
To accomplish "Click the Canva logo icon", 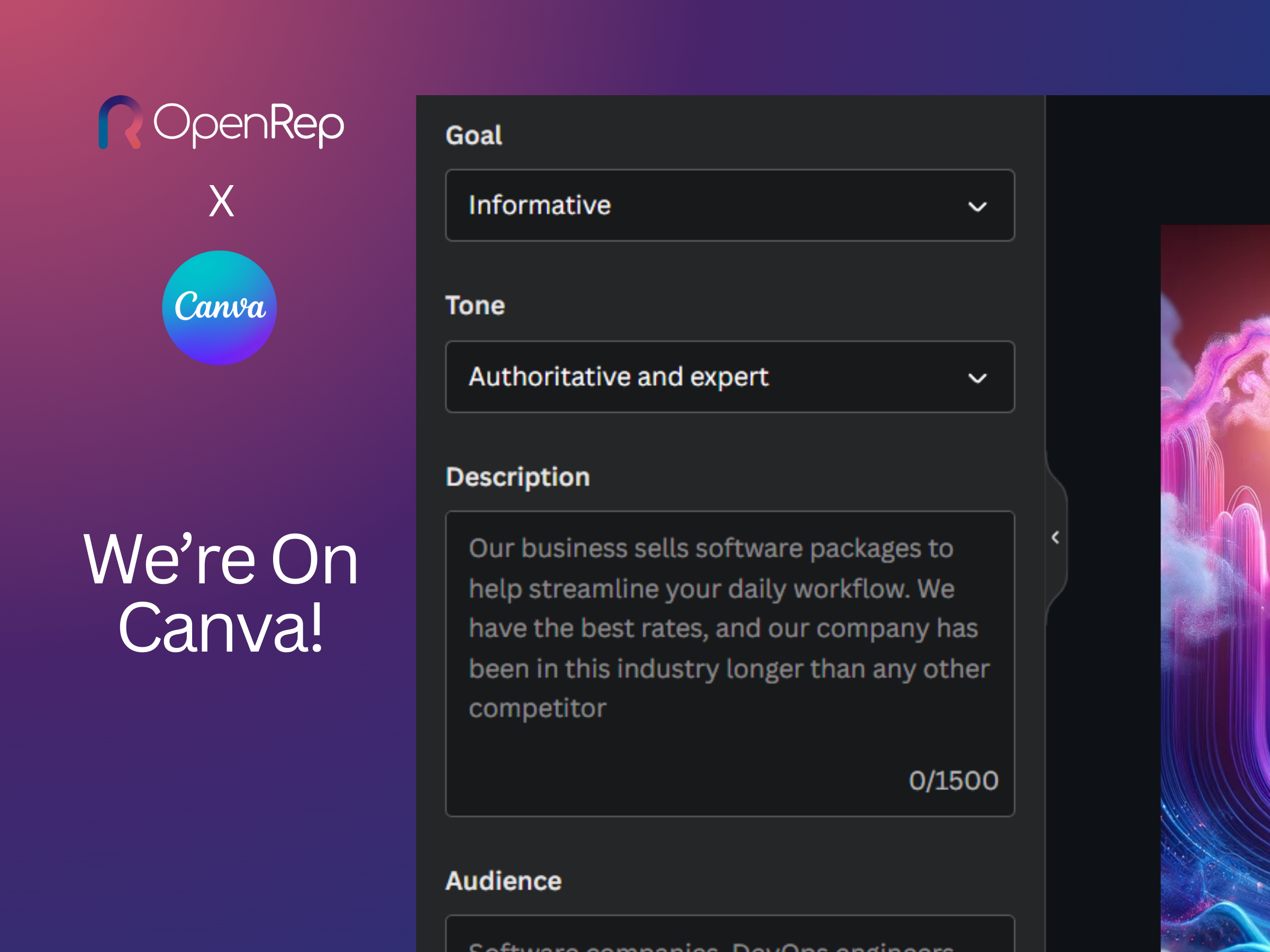I will tap(220, 308).
